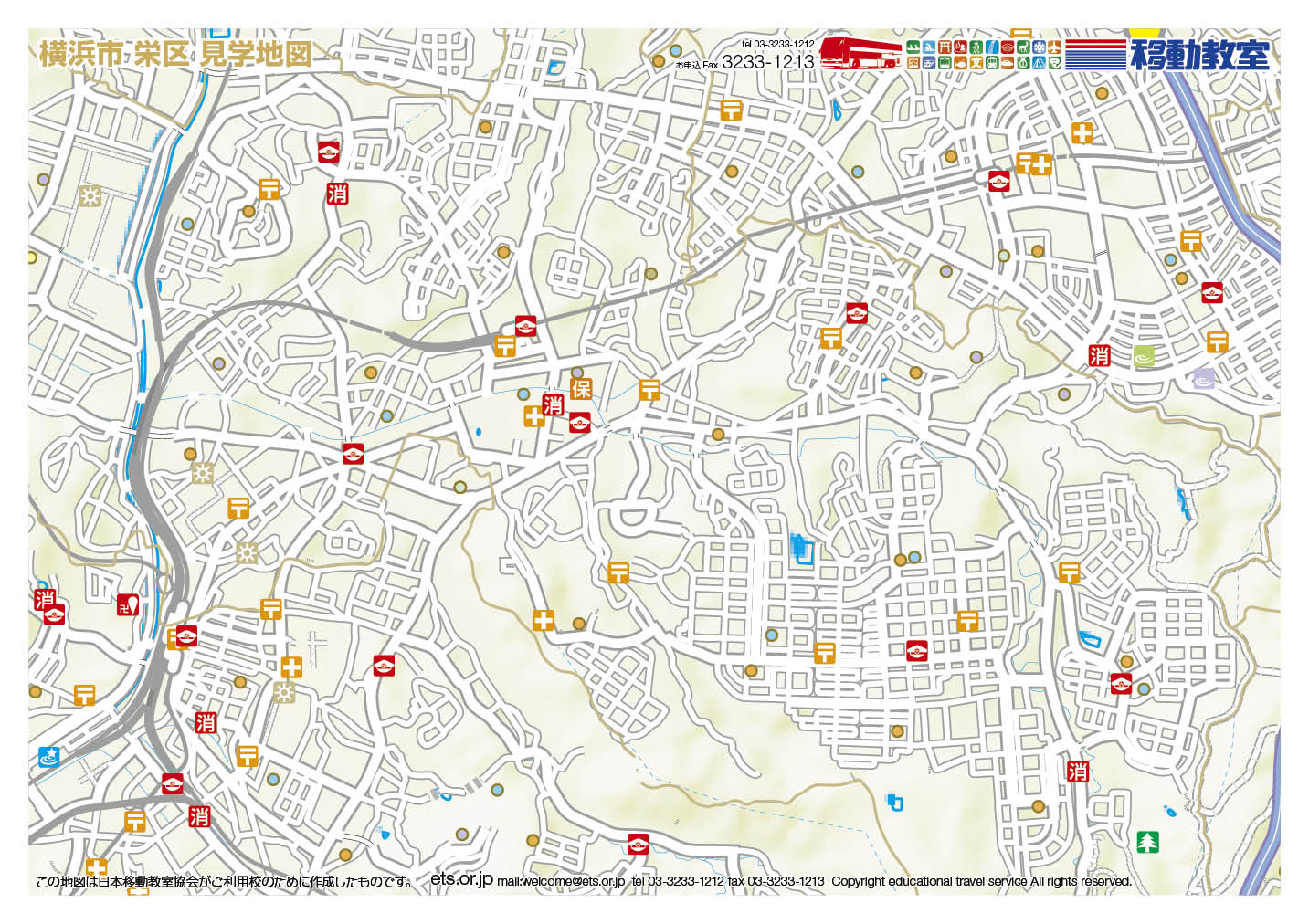
Task: Click the ets.or.jp website text
Action: tap(461, 878)
